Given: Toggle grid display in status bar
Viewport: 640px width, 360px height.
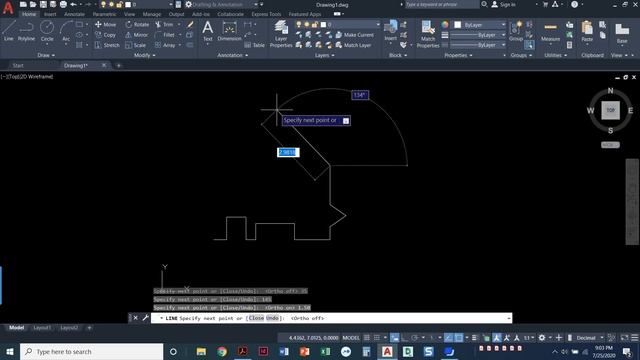Looking at the screenshot, I should pyautogui.click(x=367, y=338).
